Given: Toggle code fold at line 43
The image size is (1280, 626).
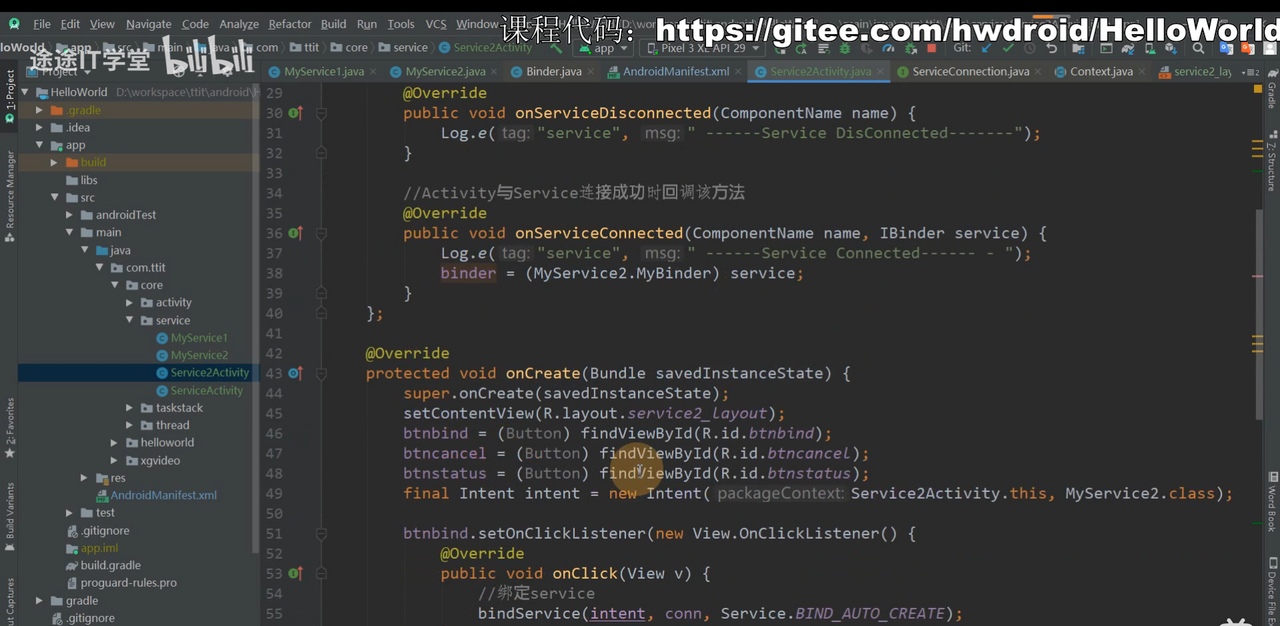Looking at the screenshot, I should click(x=322, y=373).
